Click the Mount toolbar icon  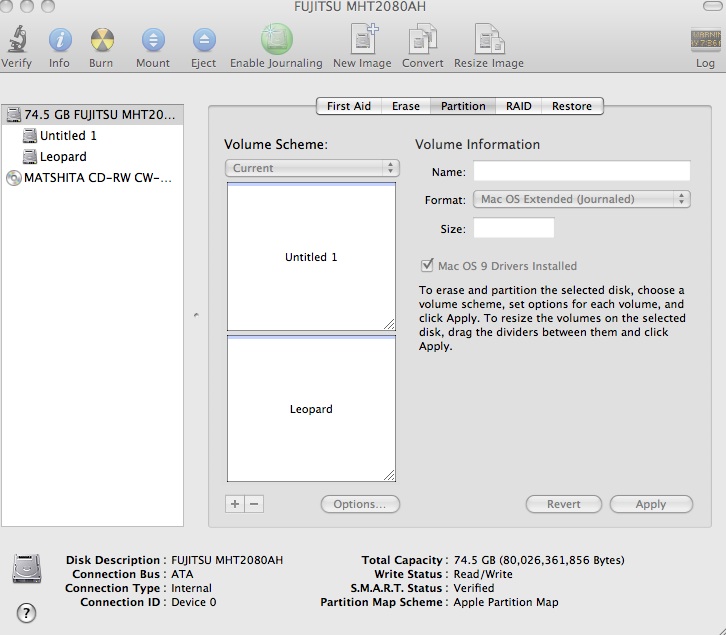(x=153, y=40)
